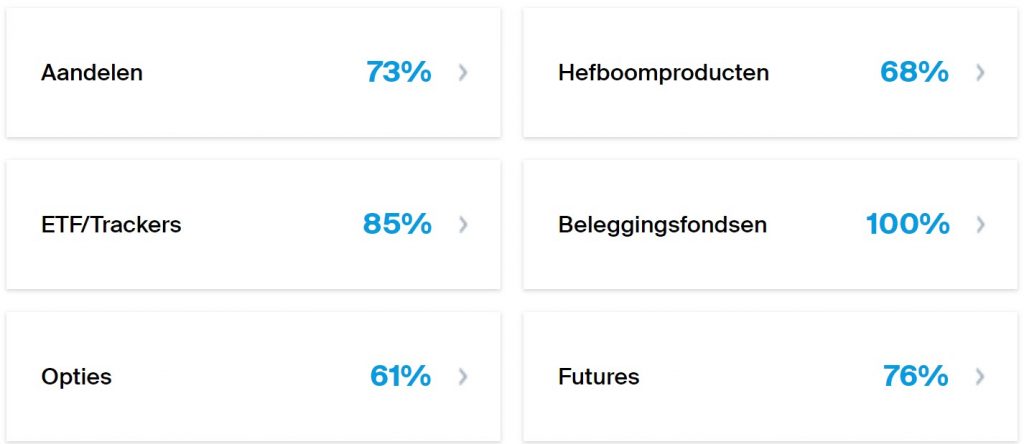Click the 76% value for Futures

coord(915,377)
